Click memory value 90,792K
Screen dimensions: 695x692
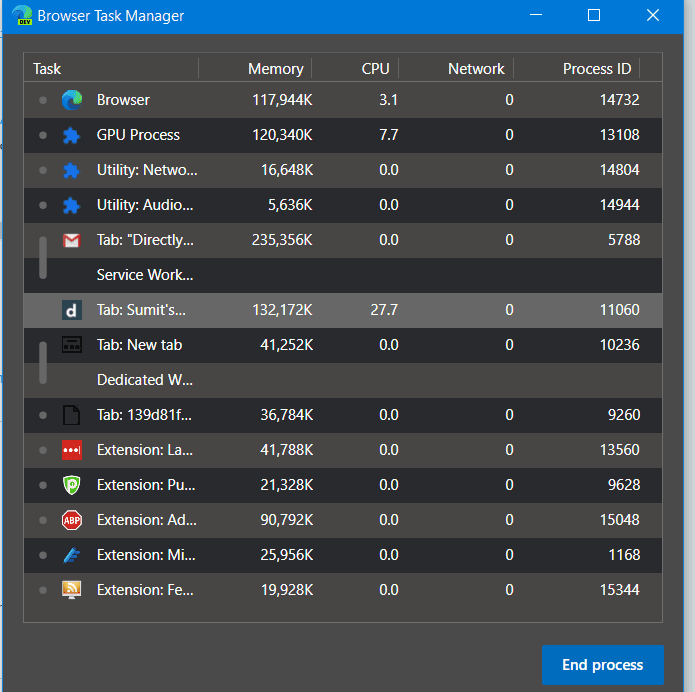[x=286, y=520]
